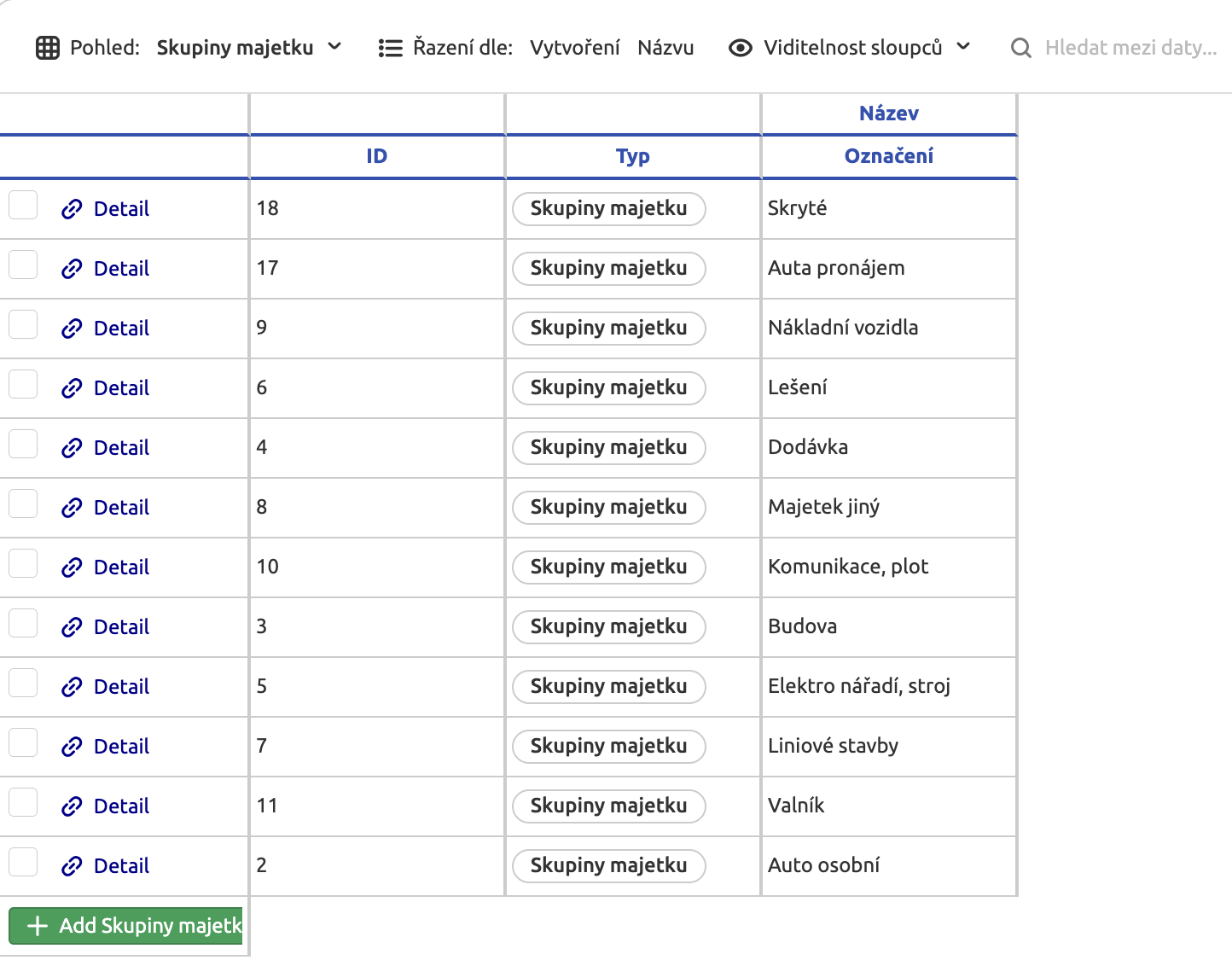Check the checkbox for the Auto osobní row
Viewport: 1232px width, 966px height.
[23, 861]
